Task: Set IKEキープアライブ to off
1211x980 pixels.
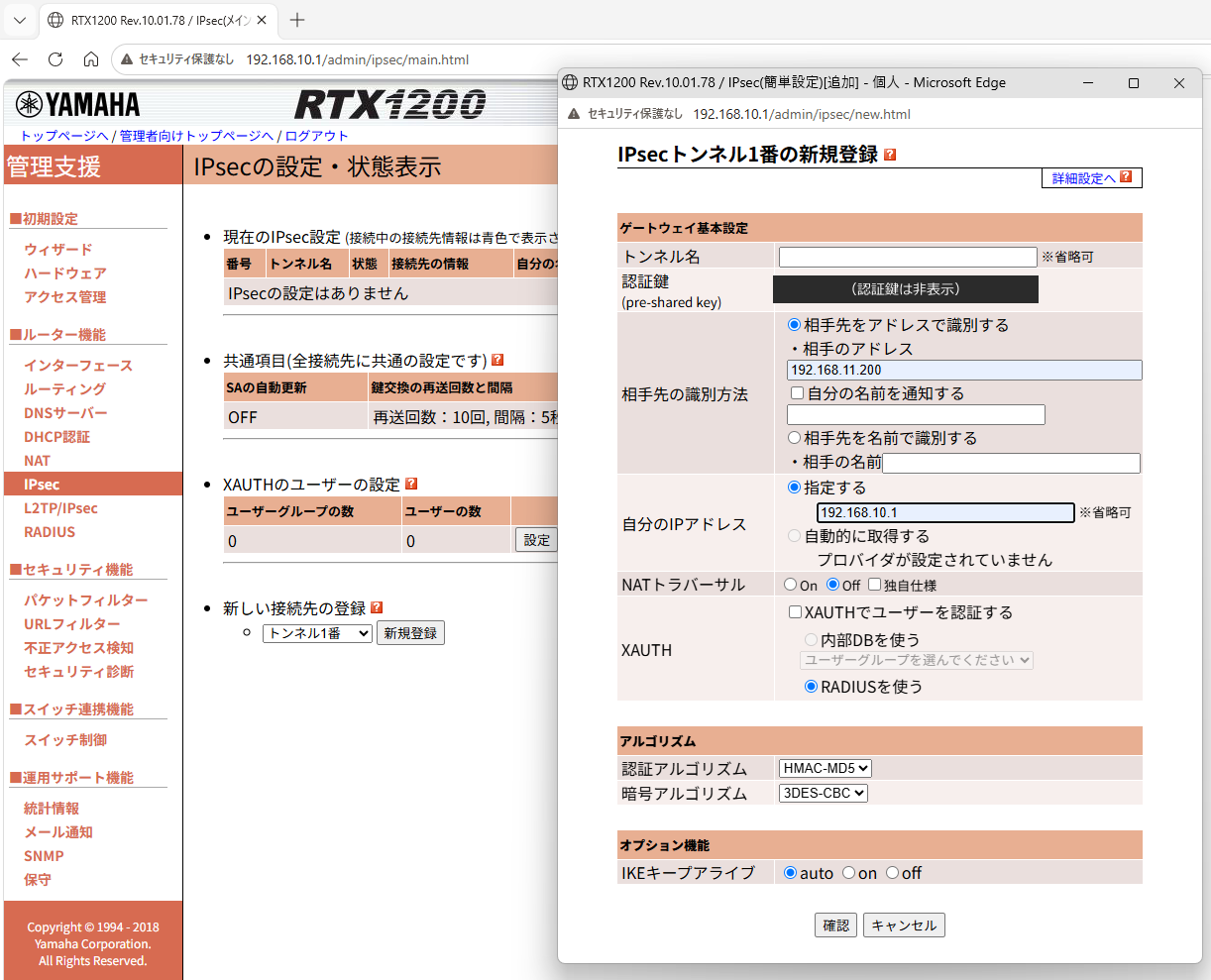Action: (892, 873)
